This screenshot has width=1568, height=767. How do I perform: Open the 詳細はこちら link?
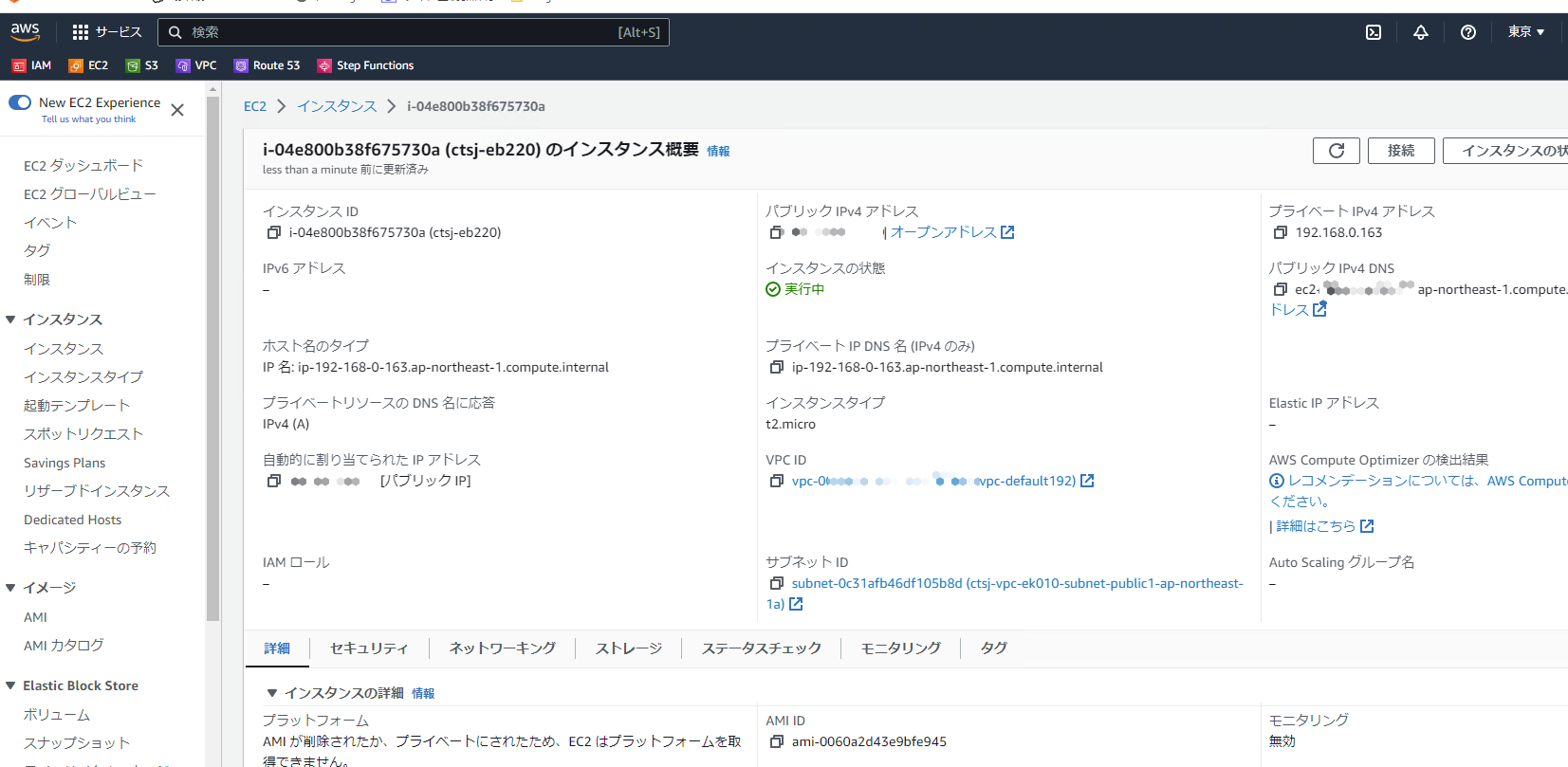(1324, 526)
